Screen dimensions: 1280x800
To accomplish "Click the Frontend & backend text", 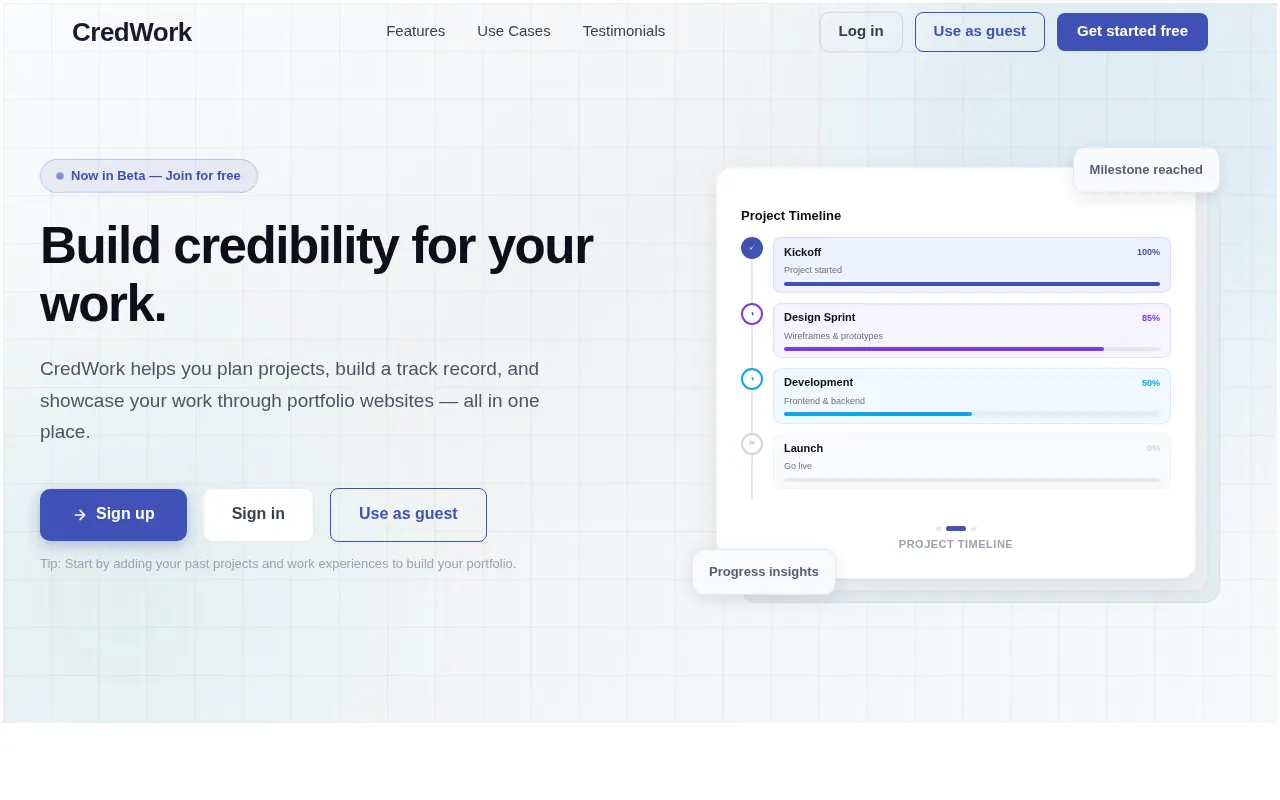I will click(x=824, y=401).
